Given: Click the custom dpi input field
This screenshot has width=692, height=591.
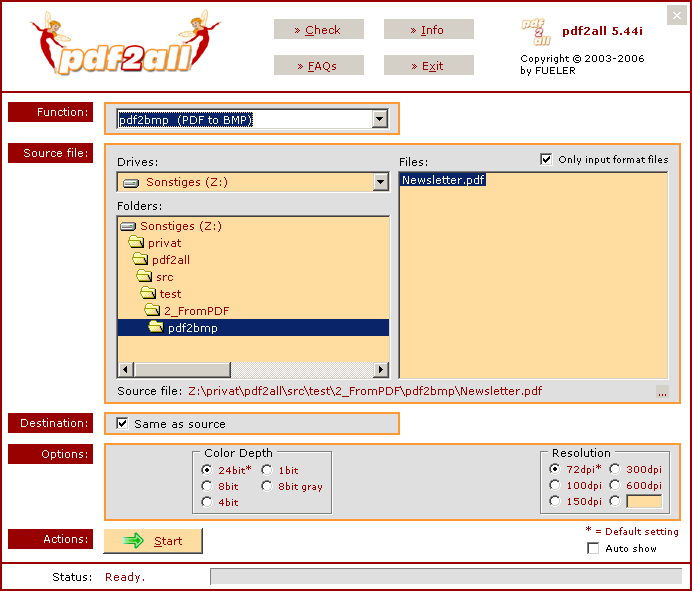Looking at the screenshot, I should coord(643,501).
